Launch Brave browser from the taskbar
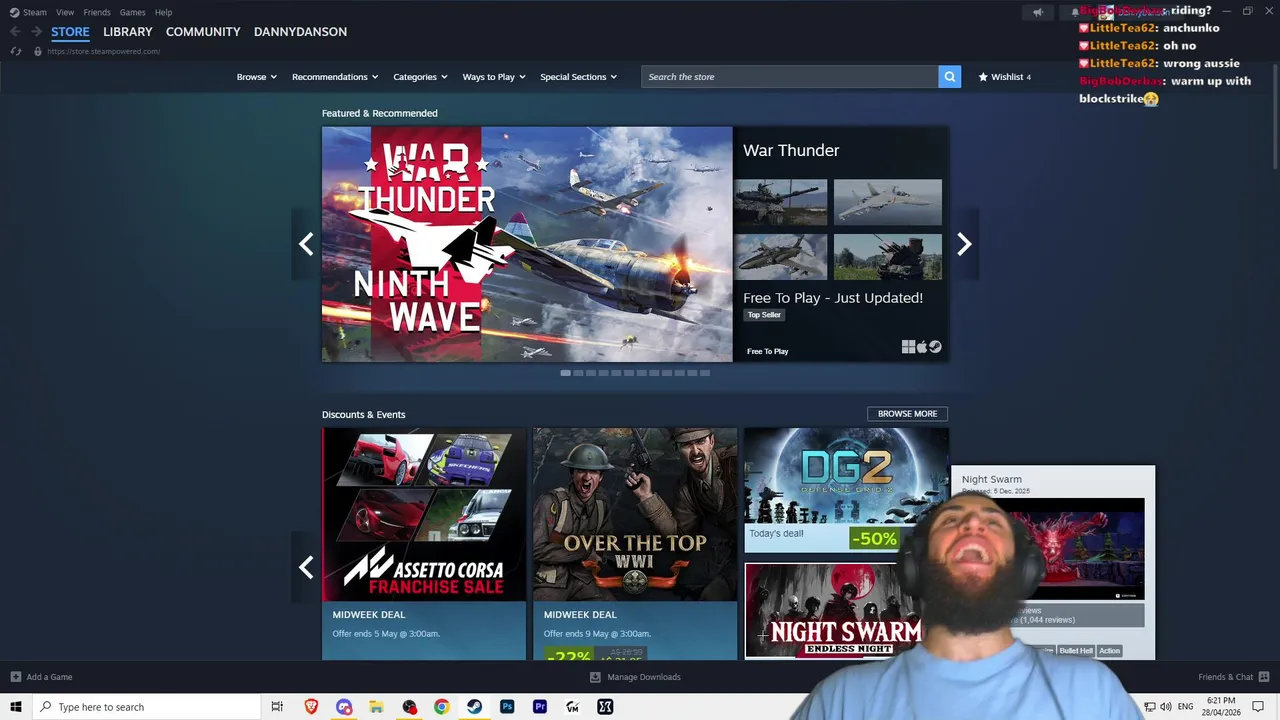 (x=311, y=707)
